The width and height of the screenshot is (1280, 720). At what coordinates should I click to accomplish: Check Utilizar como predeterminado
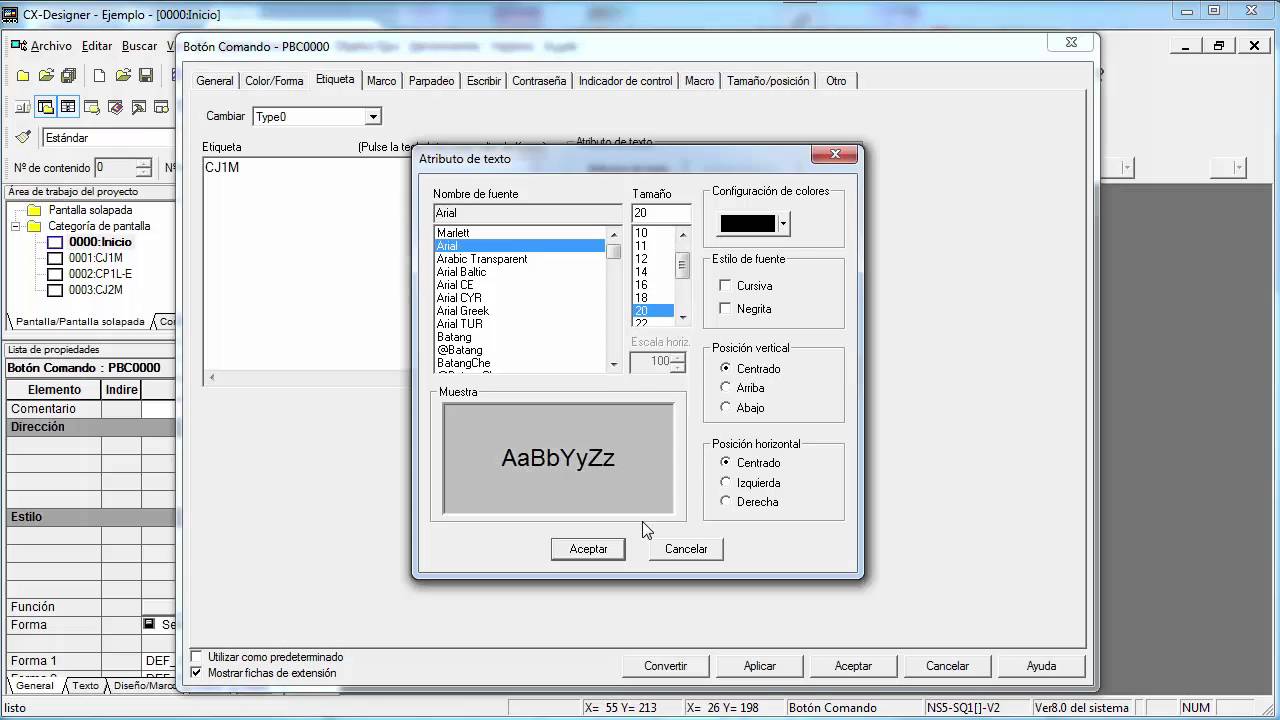point(196,657)
